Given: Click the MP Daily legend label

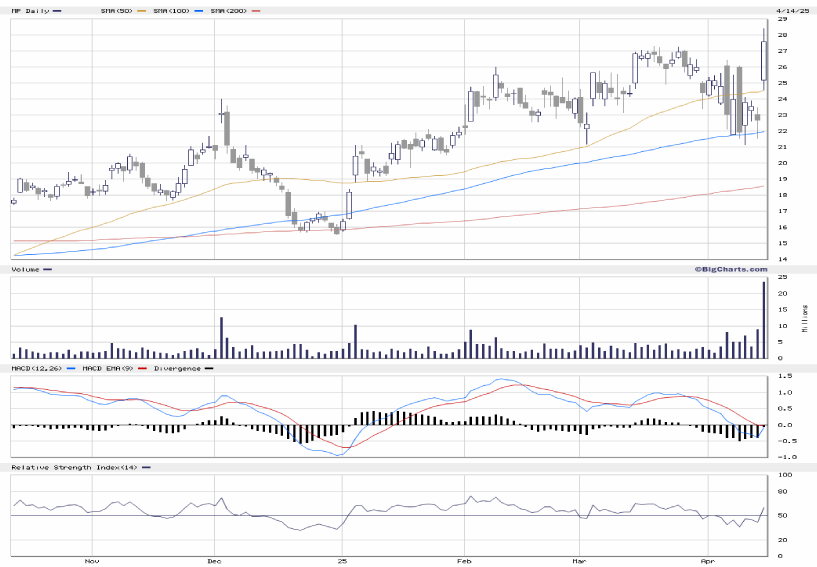Looking at the screenshot, I should 30,10.
